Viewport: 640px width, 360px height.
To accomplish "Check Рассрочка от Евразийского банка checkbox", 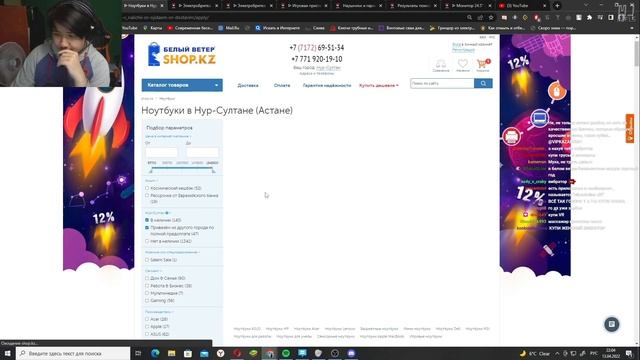I will tap(147, 196).
